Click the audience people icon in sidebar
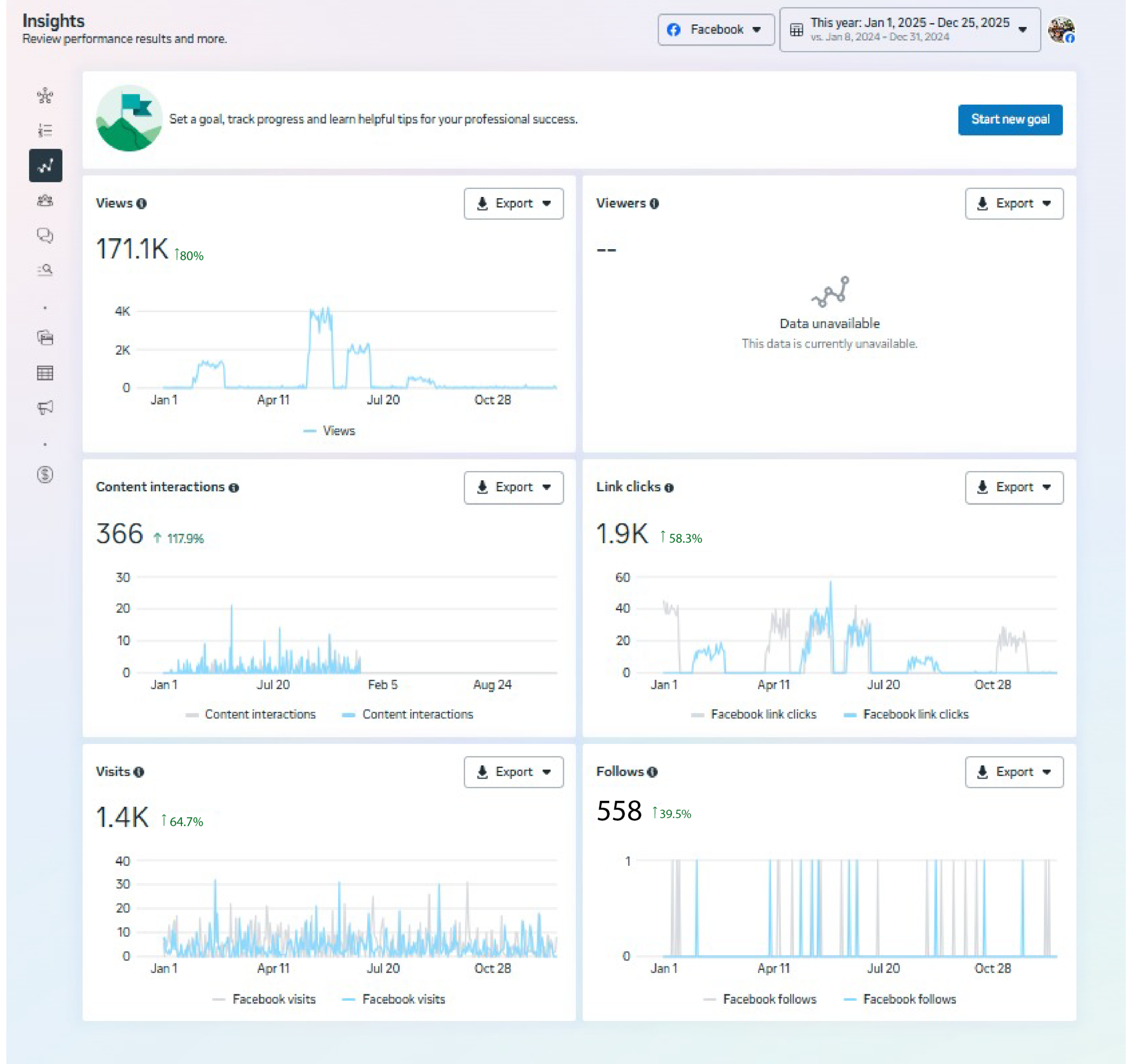Image resolution: width=1135 pixels, height=1064 pixels. coord(45,200)
